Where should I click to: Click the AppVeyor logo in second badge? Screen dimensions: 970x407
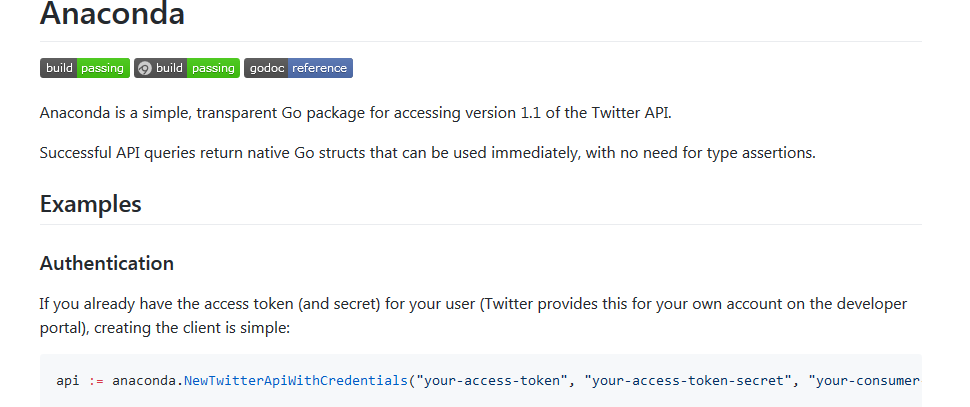tap(145, 68)
